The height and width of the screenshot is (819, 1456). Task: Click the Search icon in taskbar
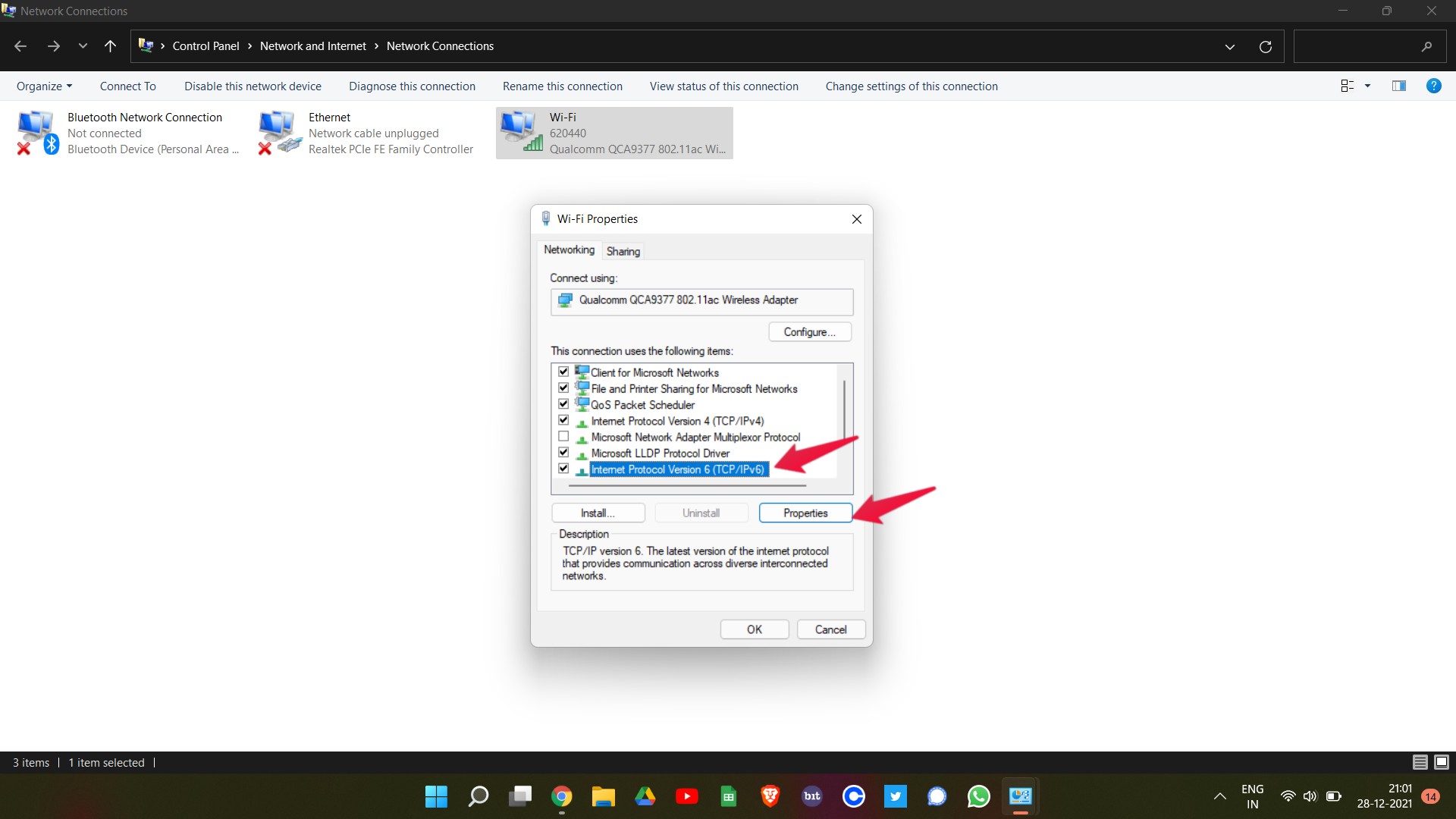[x=478, y=796]
